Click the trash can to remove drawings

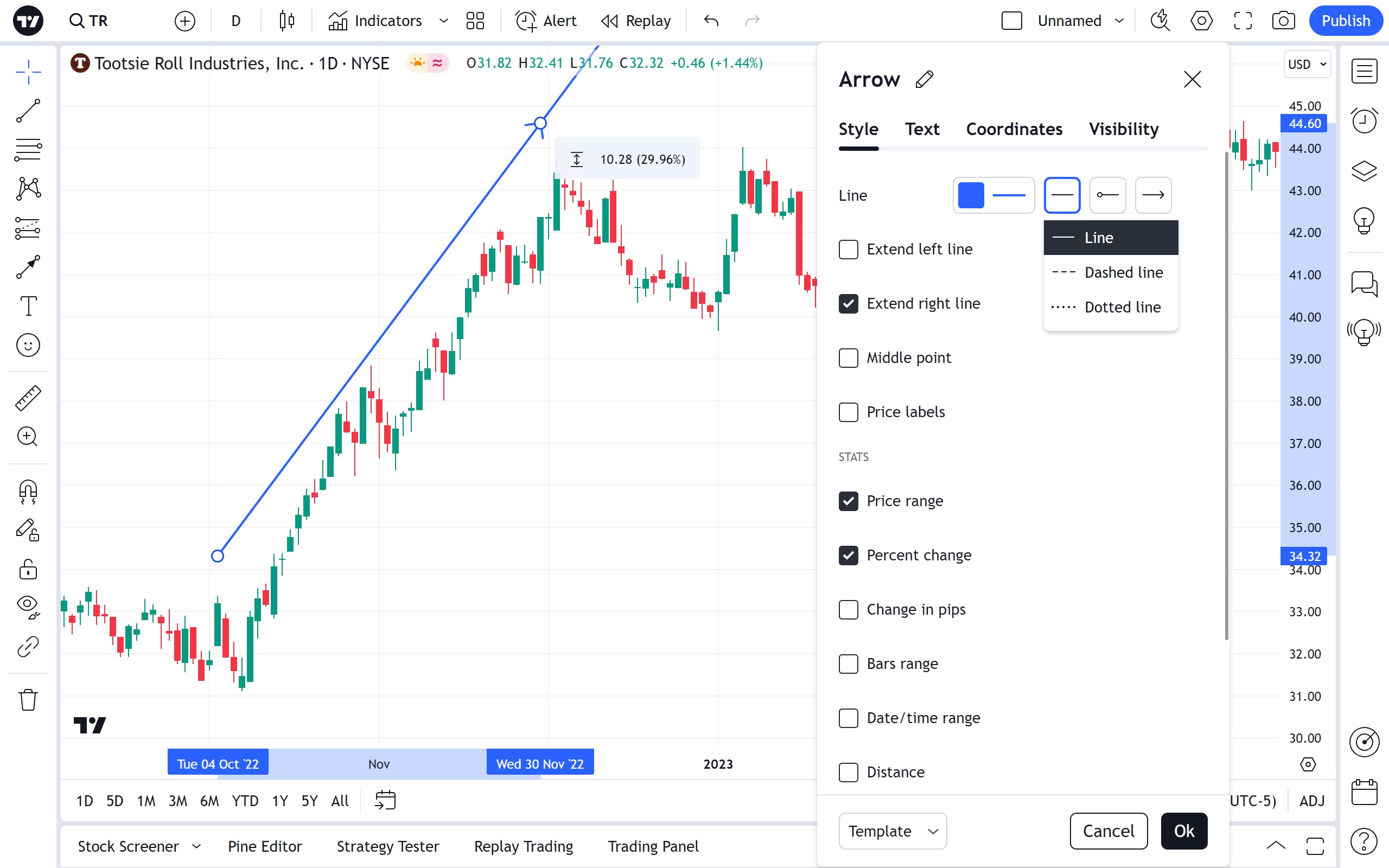point(28,700)
